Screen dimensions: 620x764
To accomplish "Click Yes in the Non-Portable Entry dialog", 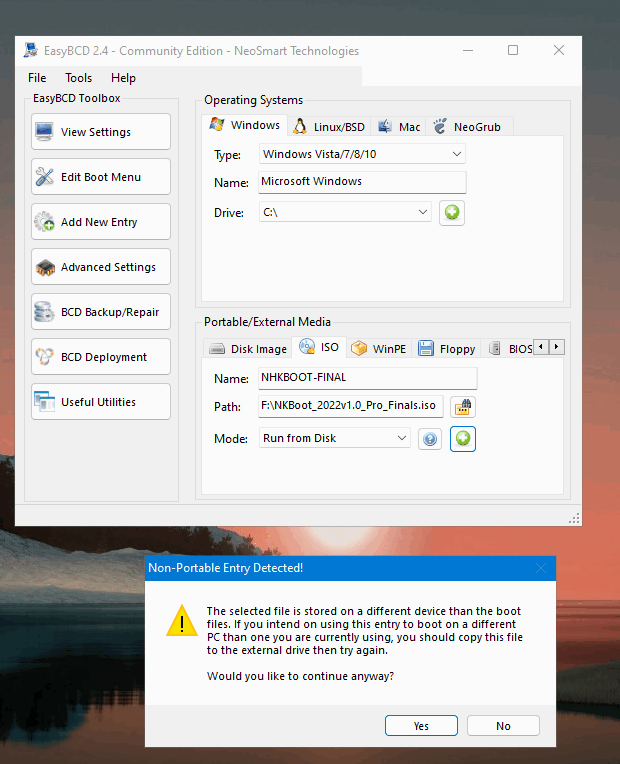I will click(x=421, y=726).
